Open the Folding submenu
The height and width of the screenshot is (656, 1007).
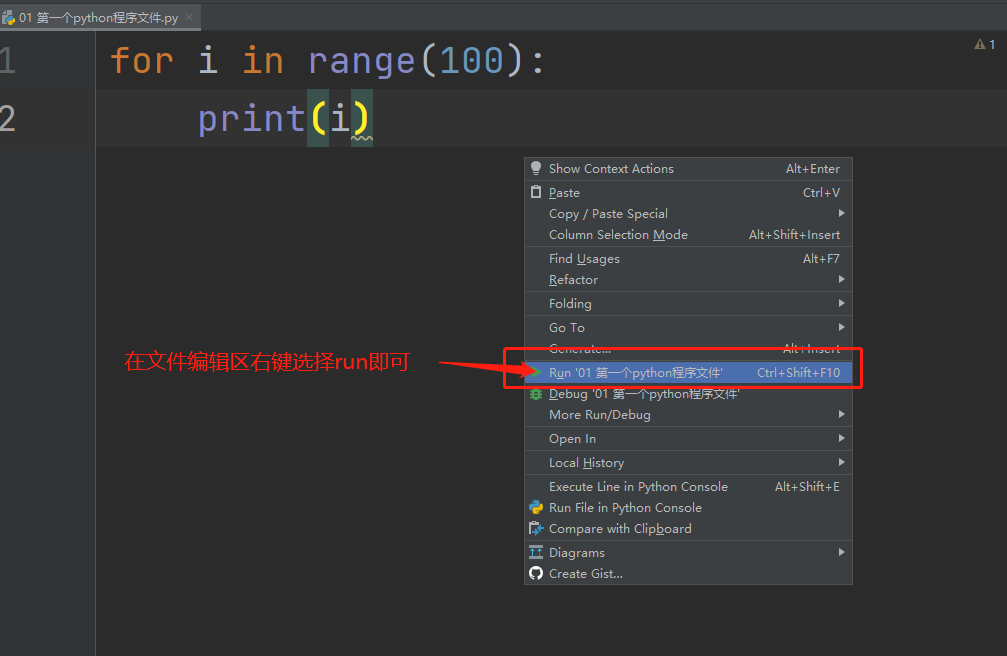click(688, 303)
